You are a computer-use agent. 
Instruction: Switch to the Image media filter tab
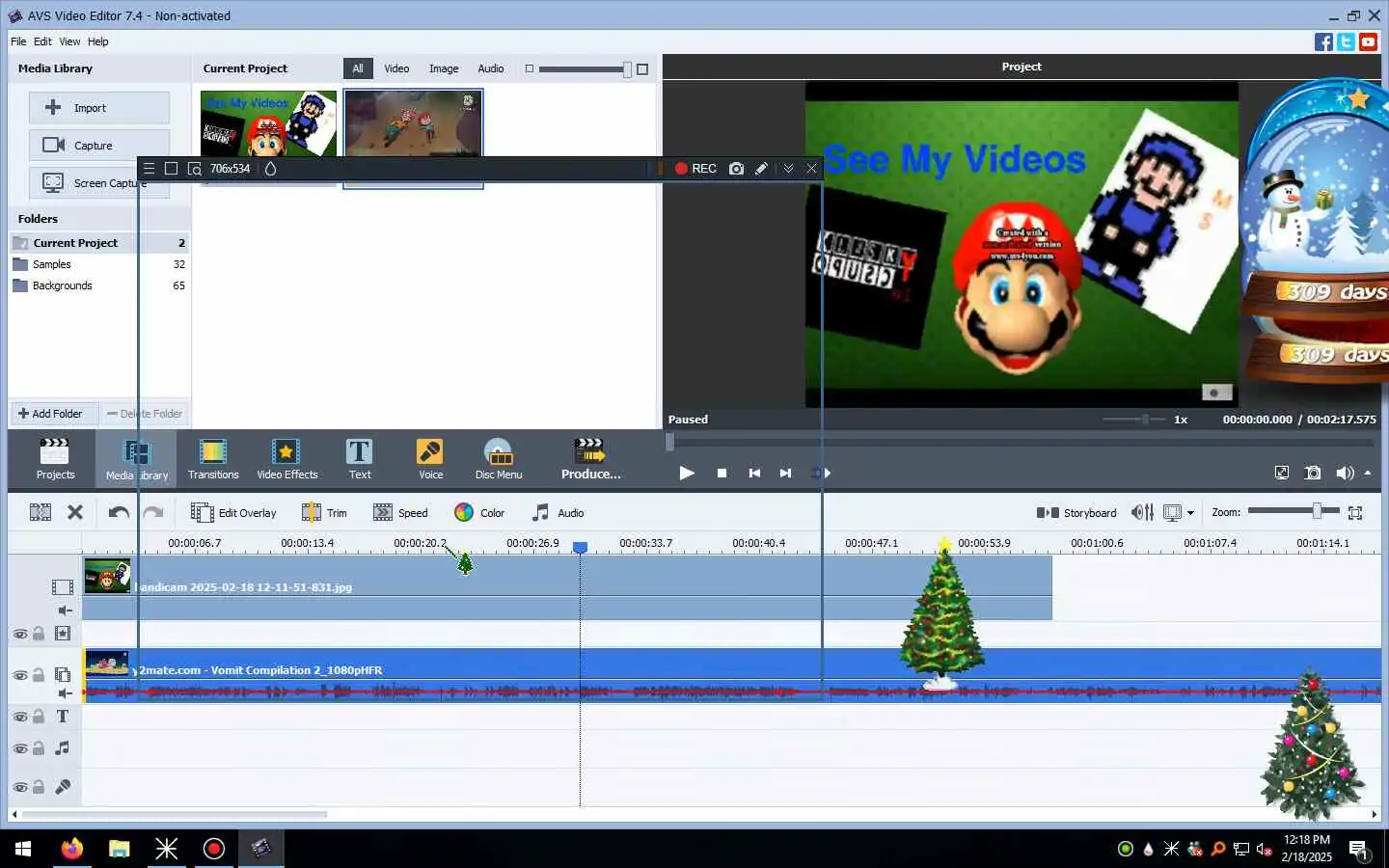(444, 68)
